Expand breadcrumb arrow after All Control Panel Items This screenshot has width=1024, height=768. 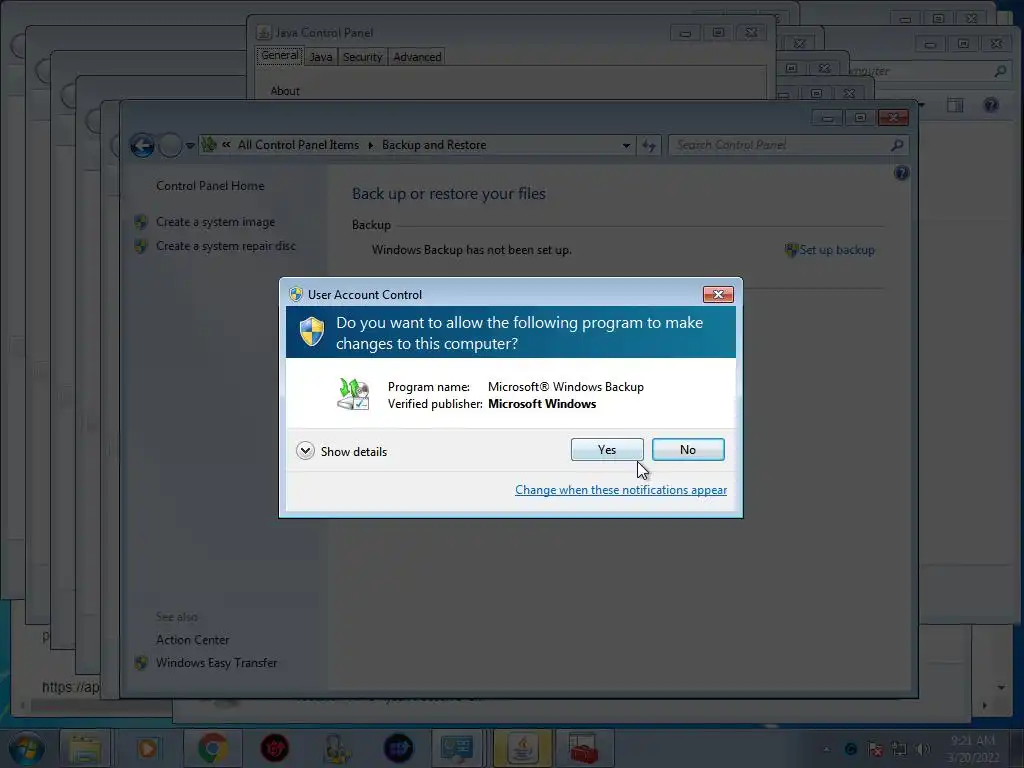(370, 145)
